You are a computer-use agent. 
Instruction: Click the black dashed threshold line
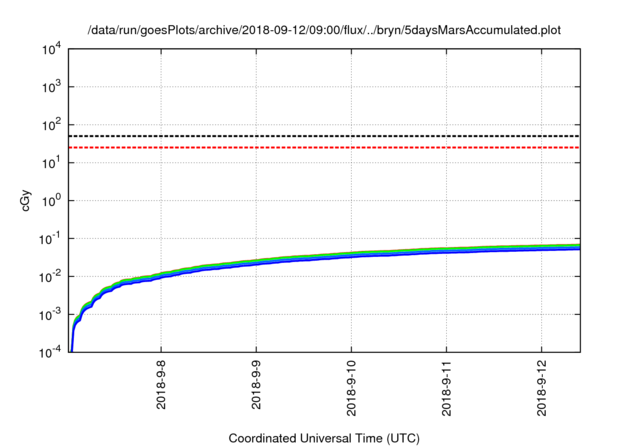tap(324, 136)
